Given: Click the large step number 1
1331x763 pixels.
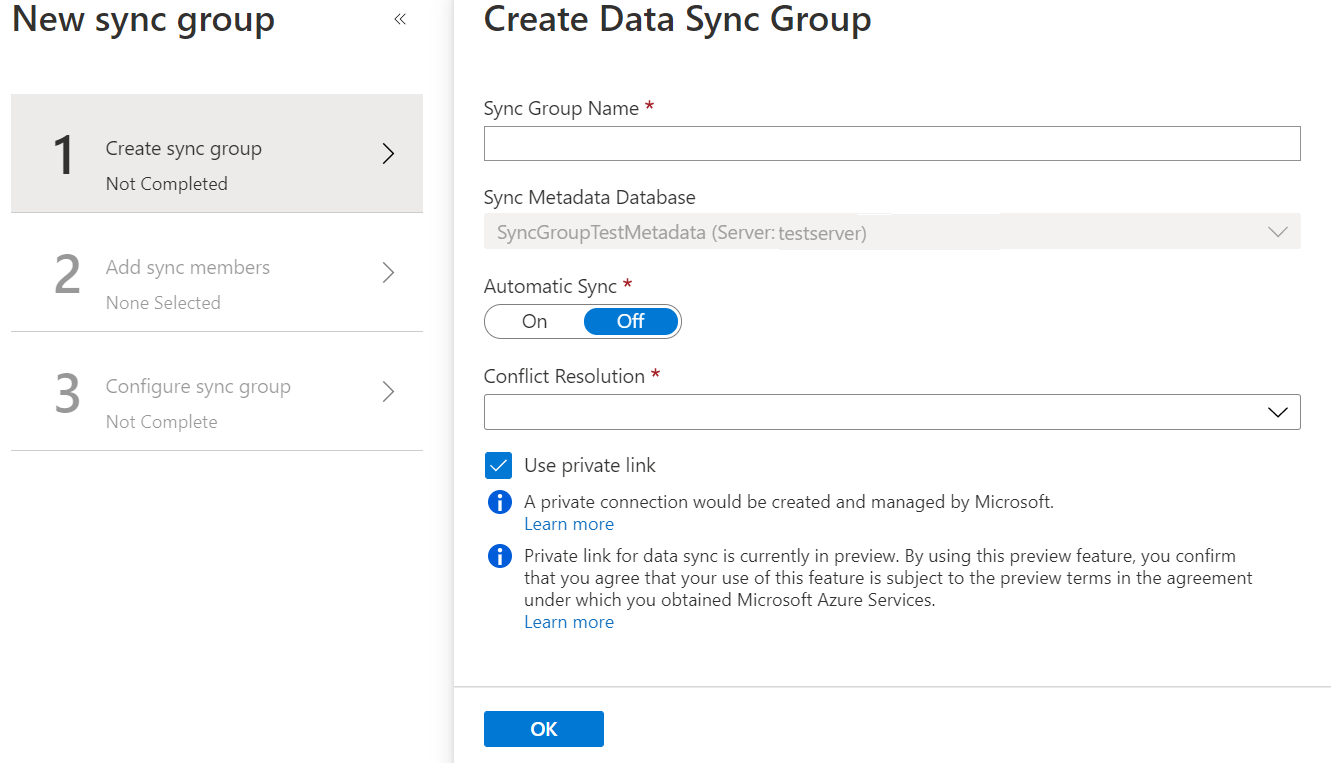Looking at the screenshot, I should pyautogui.click(x=64, y=156).
